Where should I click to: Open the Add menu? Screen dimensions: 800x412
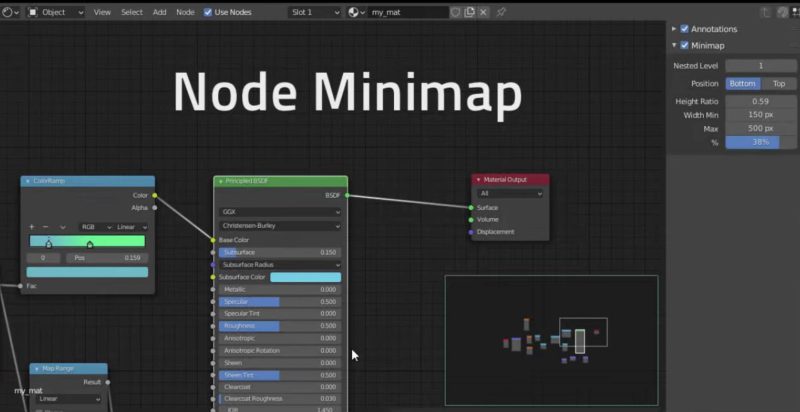coord(160,12)
